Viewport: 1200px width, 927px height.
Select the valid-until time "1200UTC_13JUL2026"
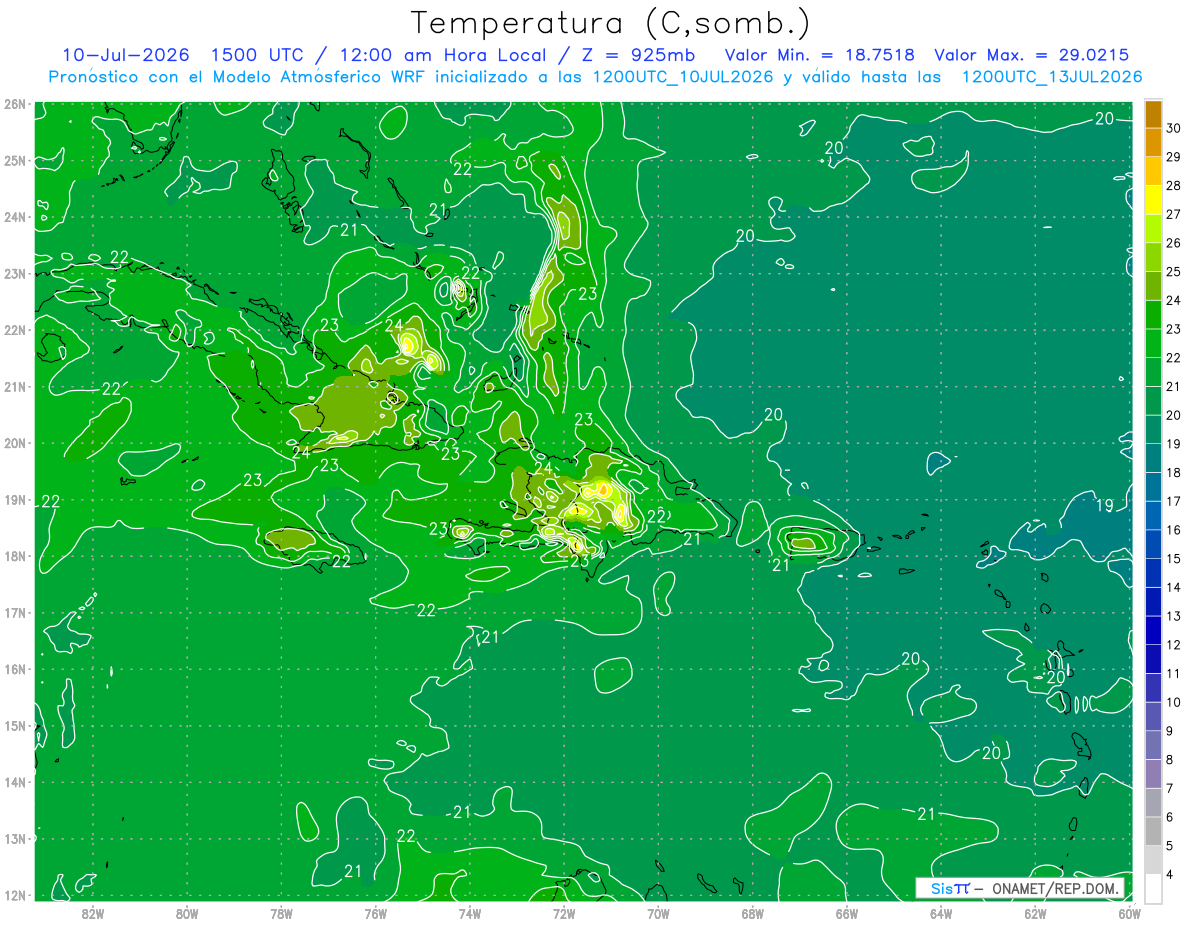1052,77
